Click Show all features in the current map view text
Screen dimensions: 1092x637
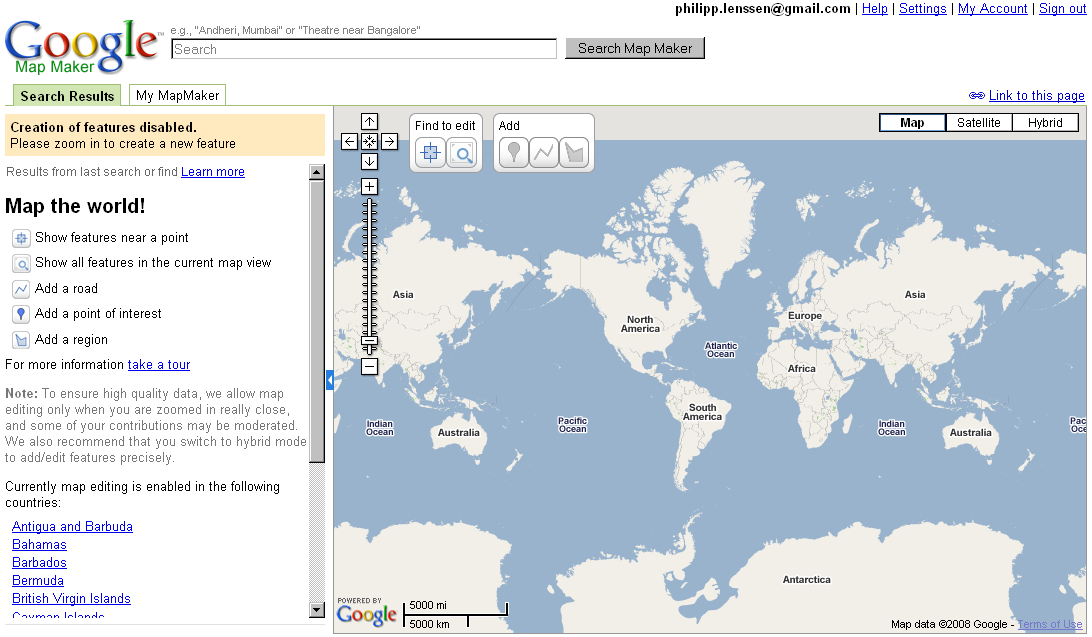(153, 262)
